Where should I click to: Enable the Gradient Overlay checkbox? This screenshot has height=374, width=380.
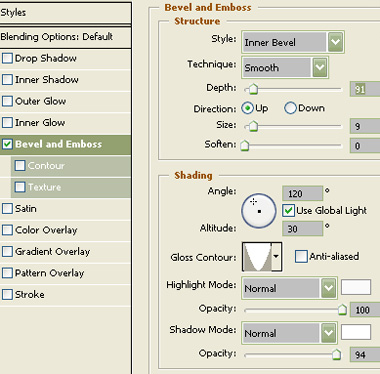[7, 251]
